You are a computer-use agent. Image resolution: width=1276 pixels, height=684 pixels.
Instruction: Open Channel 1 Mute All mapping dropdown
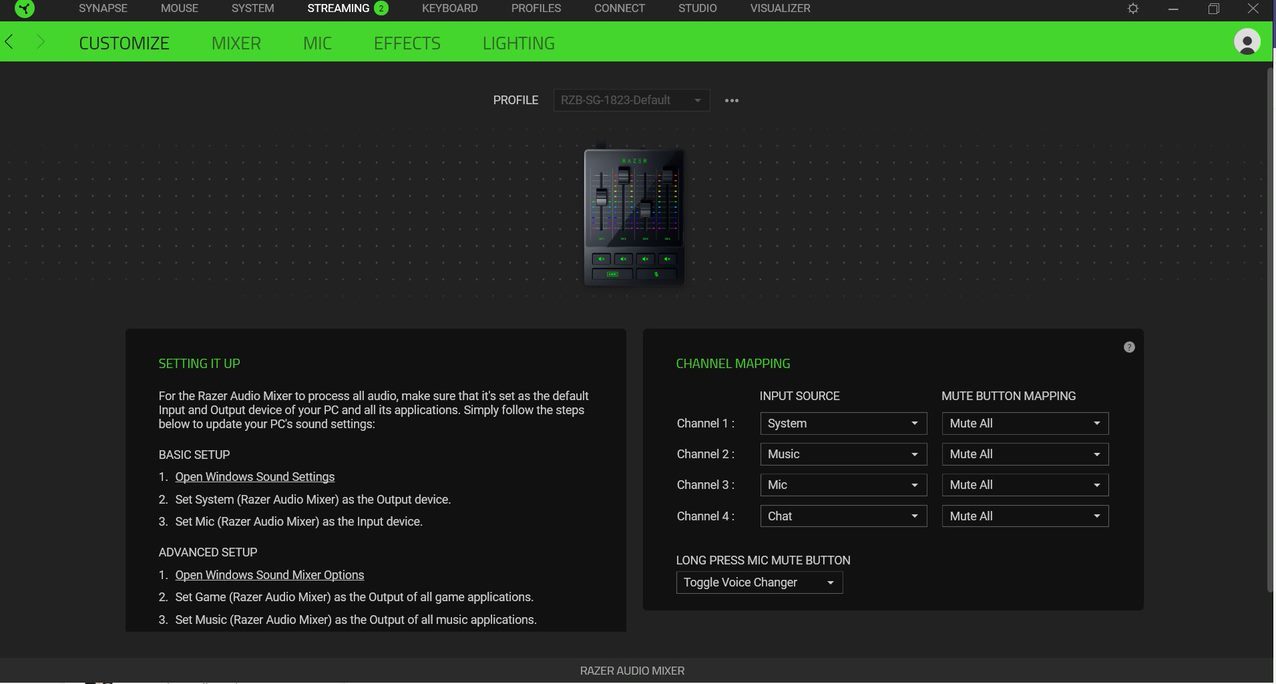point(1025,423)
